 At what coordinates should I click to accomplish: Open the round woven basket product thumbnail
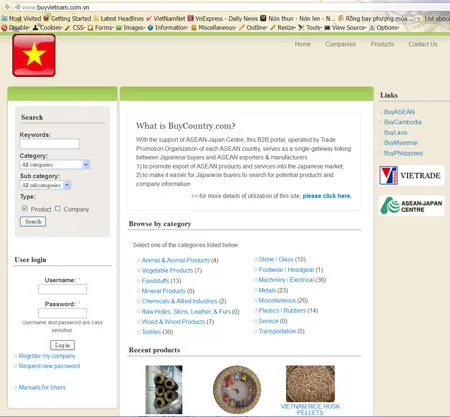click(x=237, y=390)
